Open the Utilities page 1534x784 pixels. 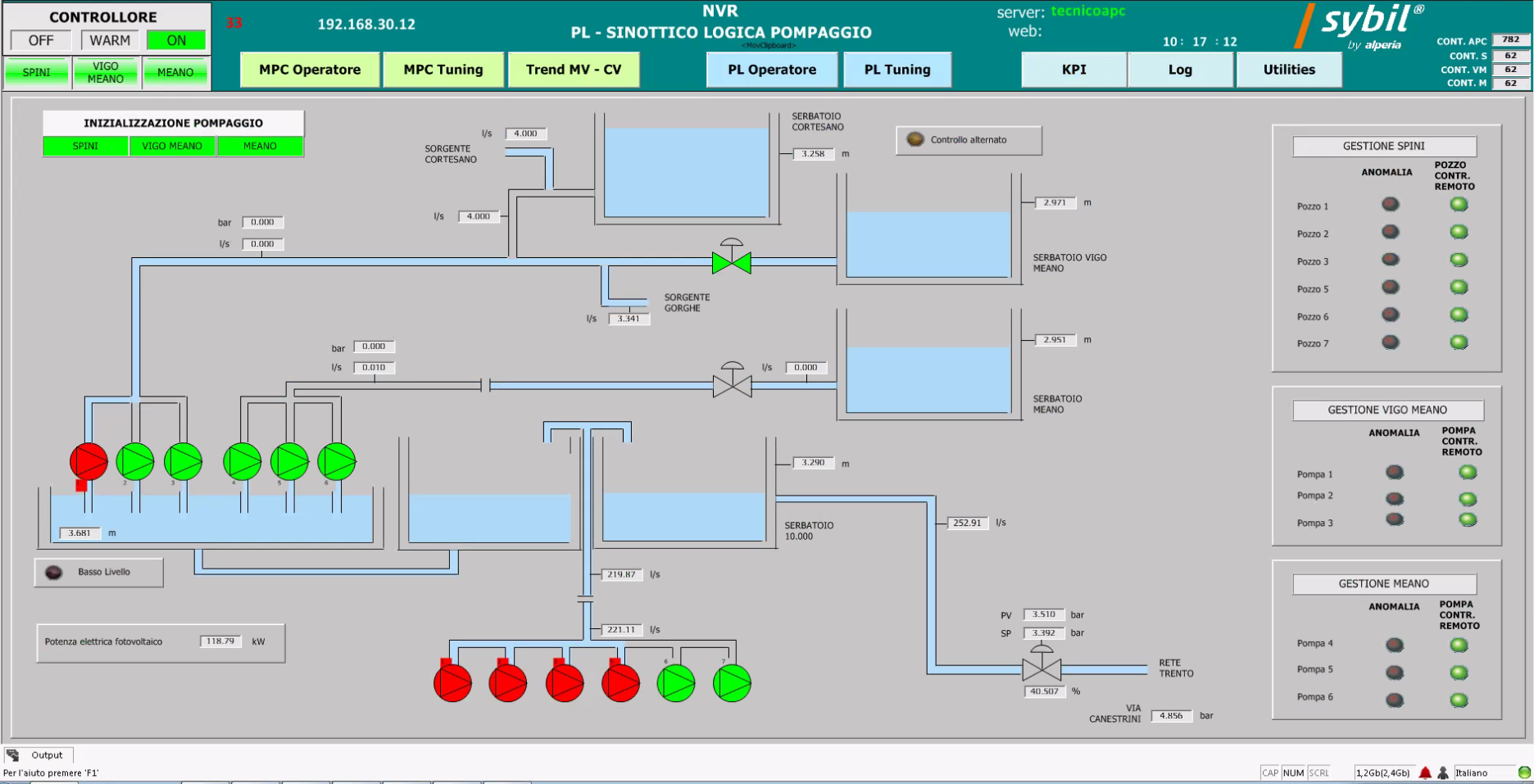click(x=1288, y=70)
